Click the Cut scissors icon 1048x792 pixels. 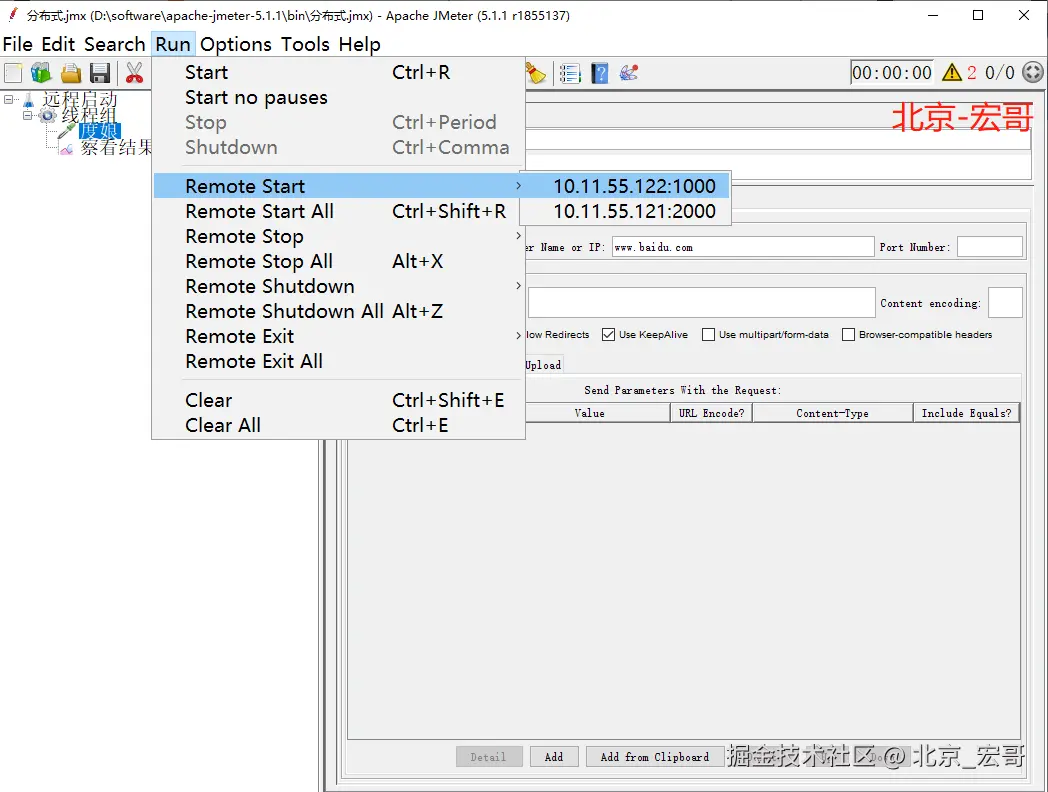click(x=134, y=73)
